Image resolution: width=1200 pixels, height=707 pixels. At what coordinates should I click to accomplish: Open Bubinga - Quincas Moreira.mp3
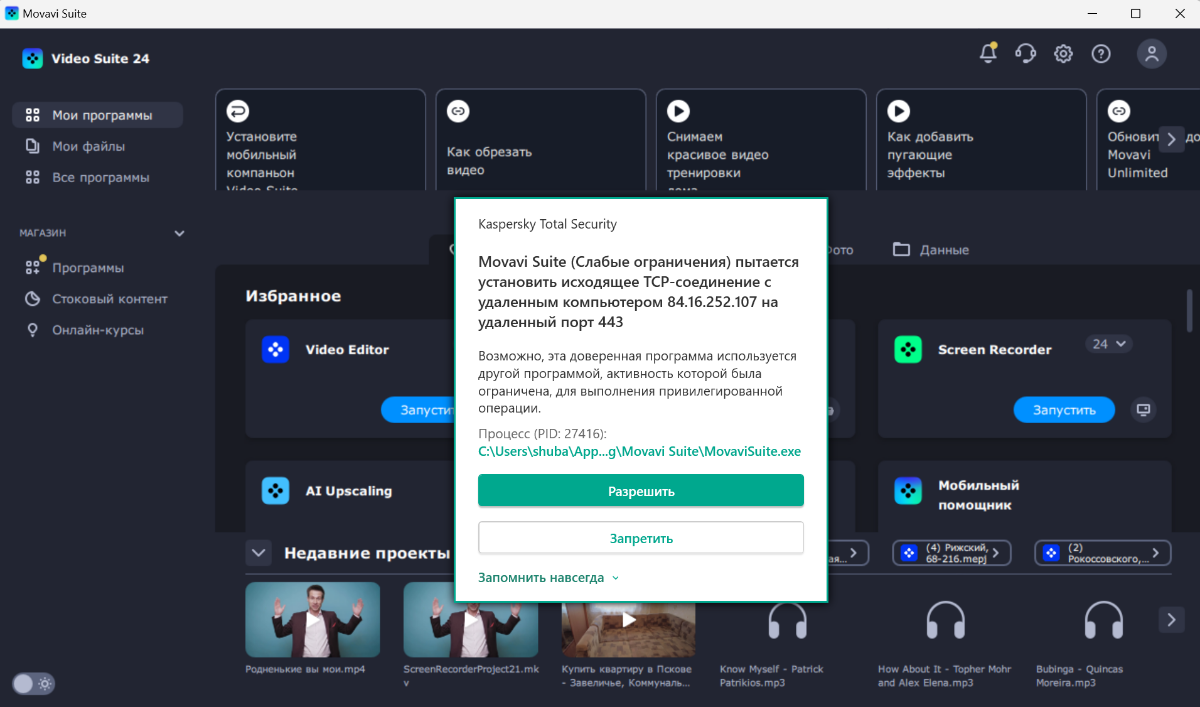pos(1103,620)
